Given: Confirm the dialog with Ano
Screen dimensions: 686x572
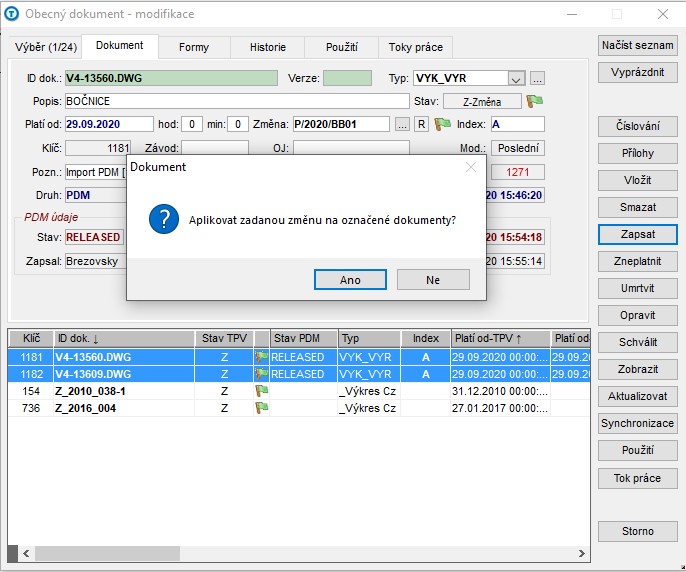Looking at the screenshot, I should pos(350,280).
